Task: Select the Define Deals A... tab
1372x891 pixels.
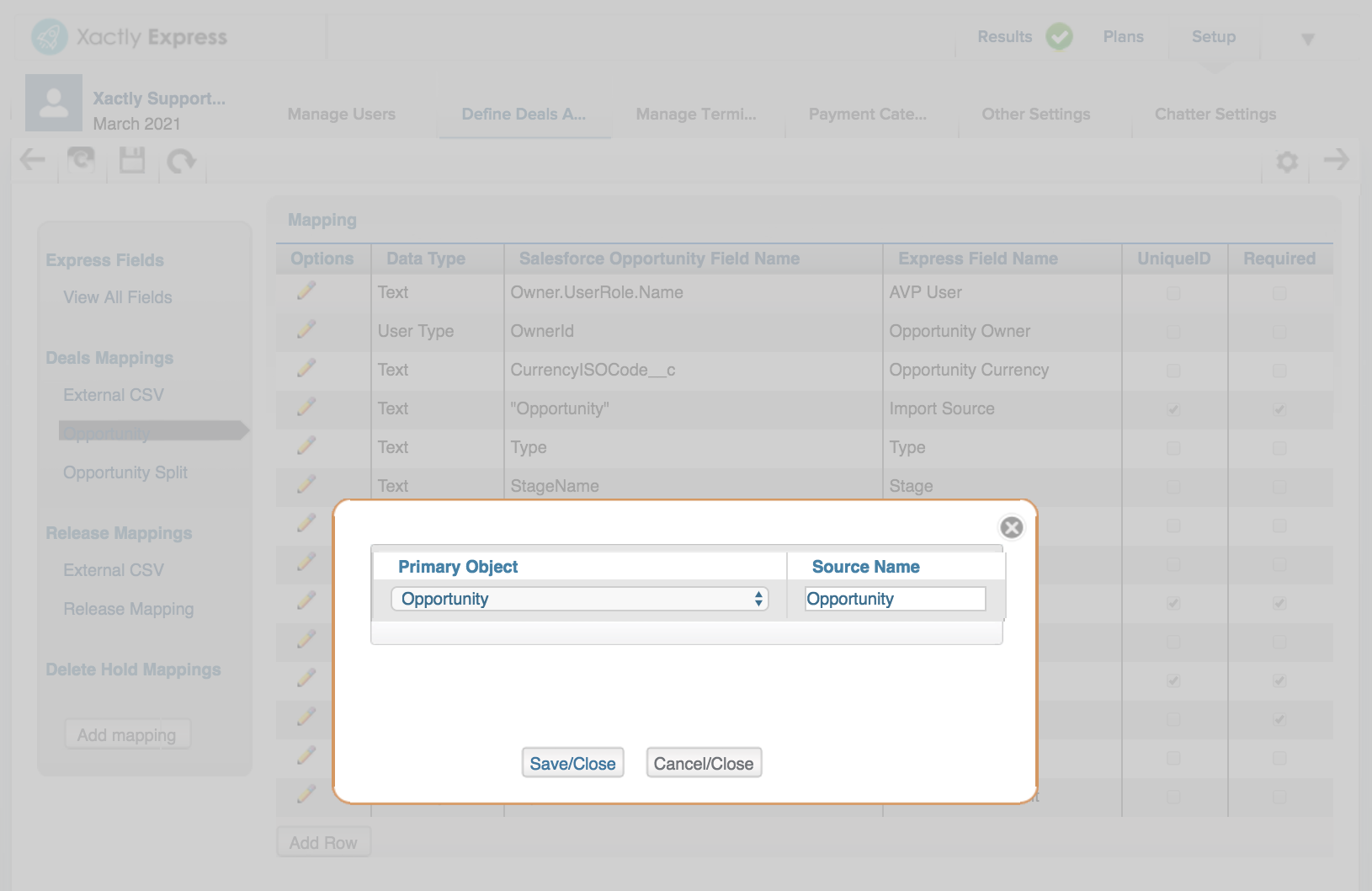Action: [524, 114]
